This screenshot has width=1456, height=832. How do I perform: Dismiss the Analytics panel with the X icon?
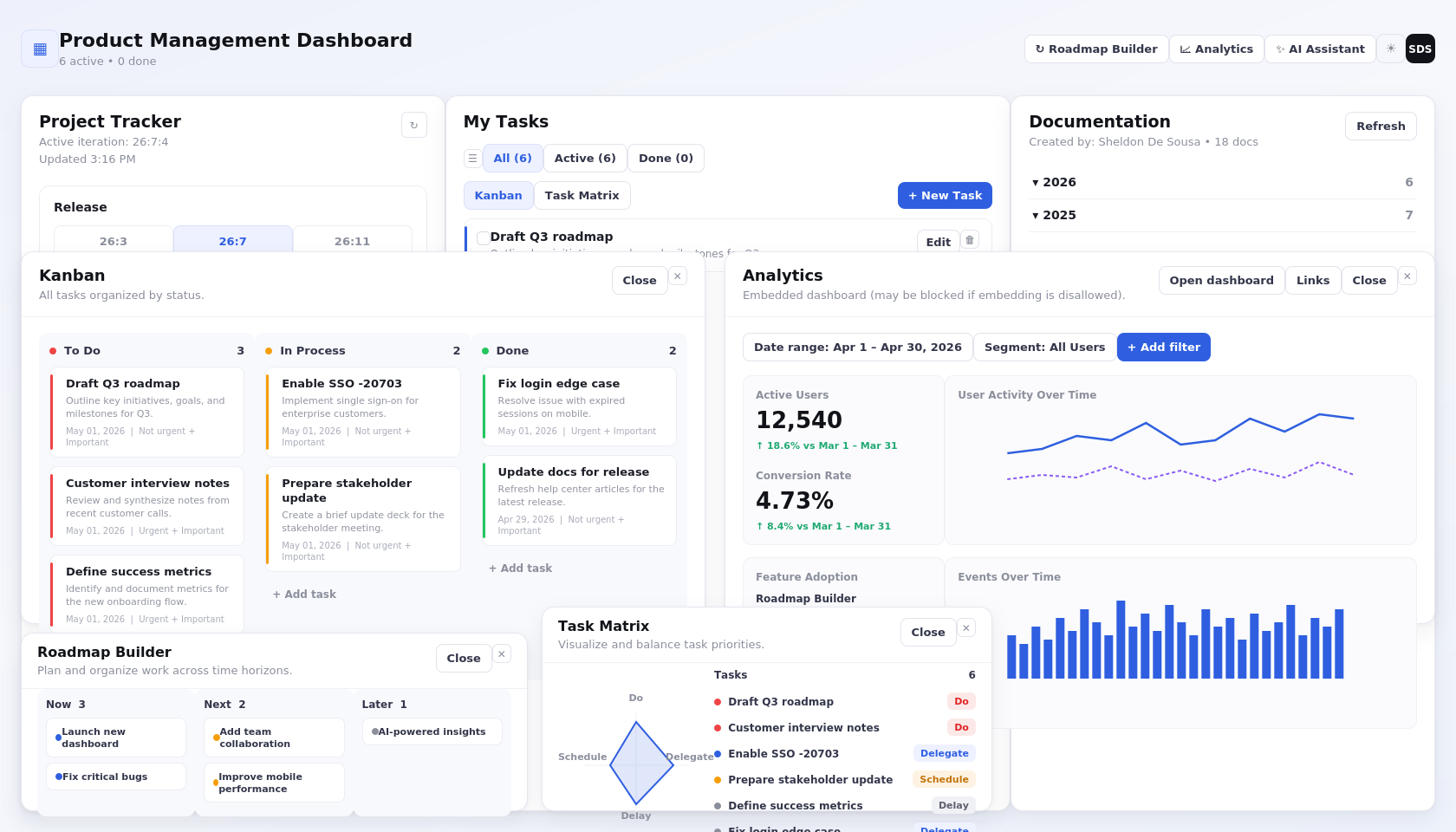pyautogui.click(x=1407, y=276)
